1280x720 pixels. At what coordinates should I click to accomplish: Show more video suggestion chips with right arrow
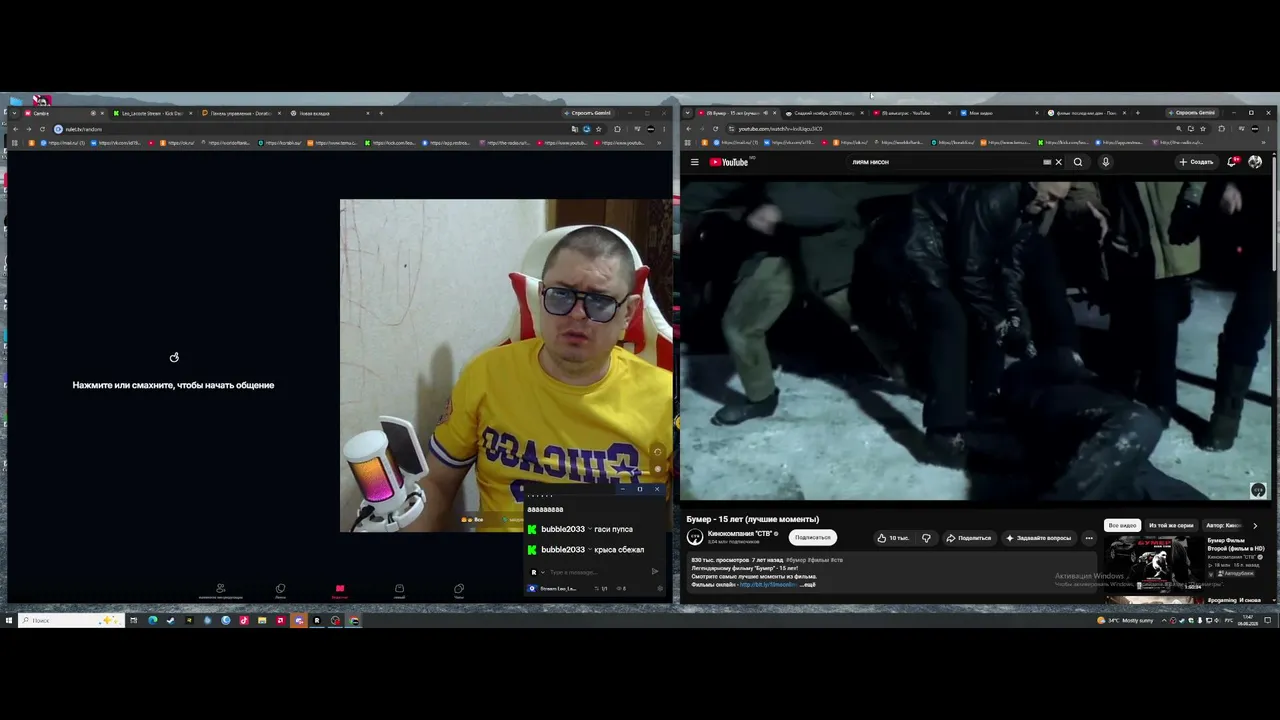click(1255, 525)
